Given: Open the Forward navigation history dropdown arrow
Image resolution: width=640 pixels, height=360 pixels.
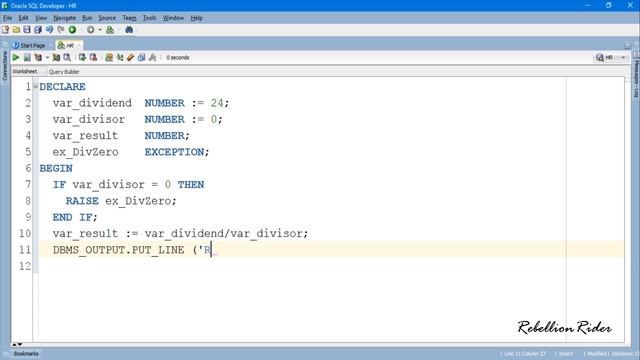Looking at the screenshot, I should (x=99, y=30).
